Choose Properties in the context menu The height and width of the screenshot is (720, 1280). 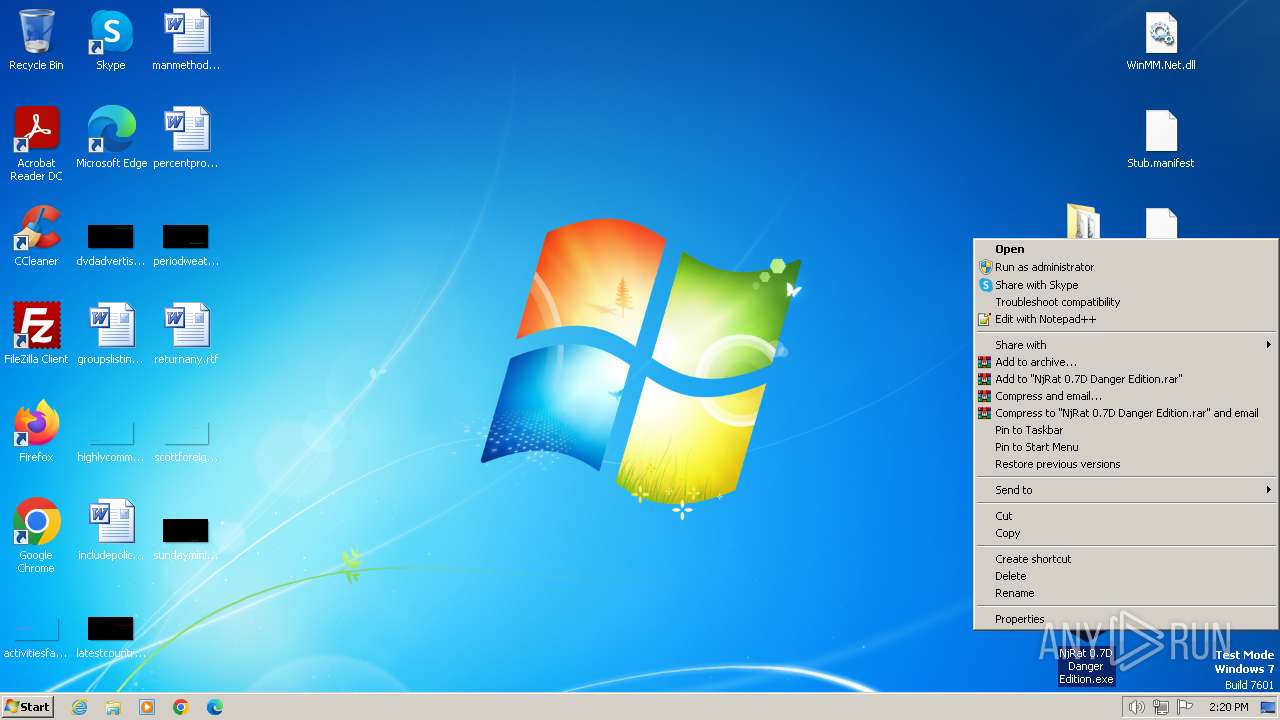click(x=1125, y=619)
